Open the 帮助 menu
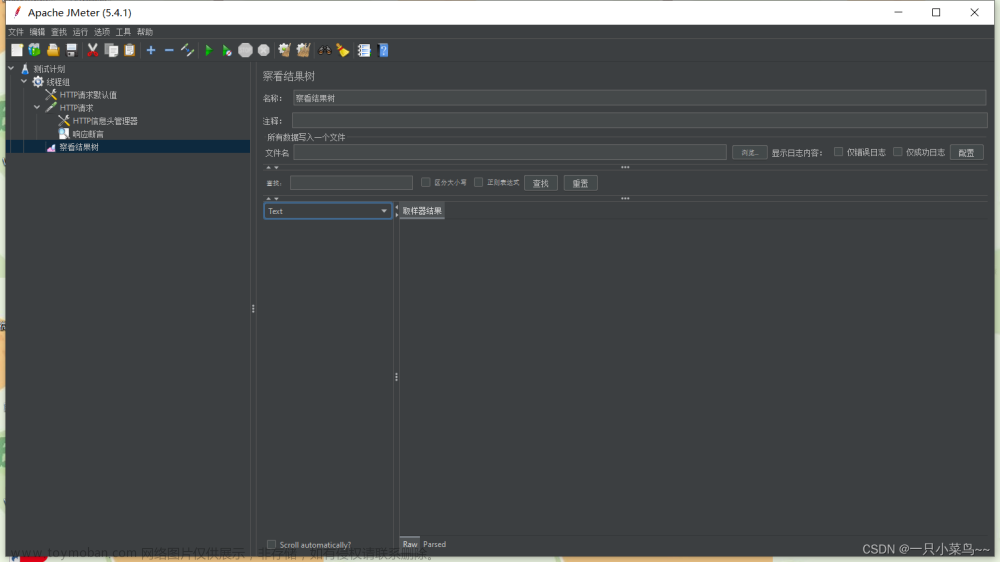Viewport: 1000px width, 562px height. [x=145, y=32]
